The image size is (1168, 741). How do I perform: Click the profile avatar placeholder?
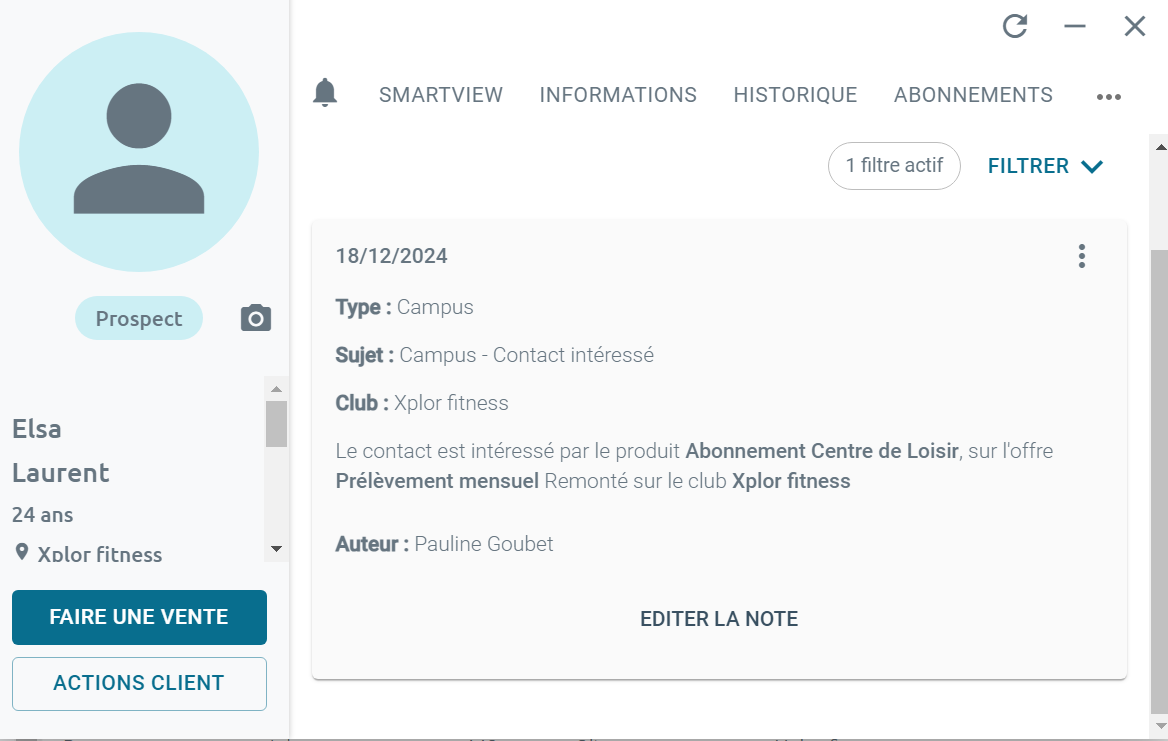[139, 152]
